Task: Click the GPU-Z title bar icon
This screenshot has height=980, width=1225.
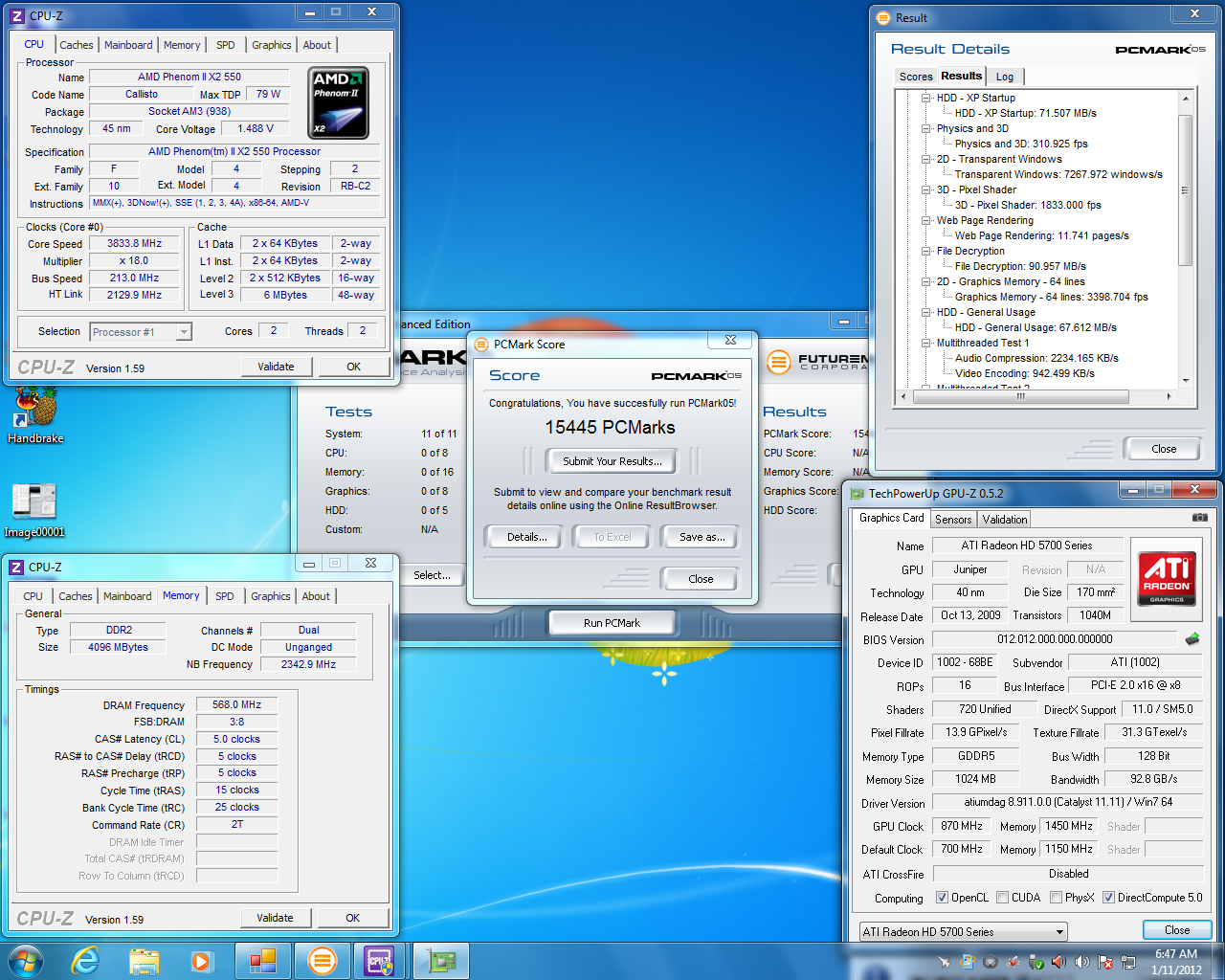Action: click(x=857, y=493)
